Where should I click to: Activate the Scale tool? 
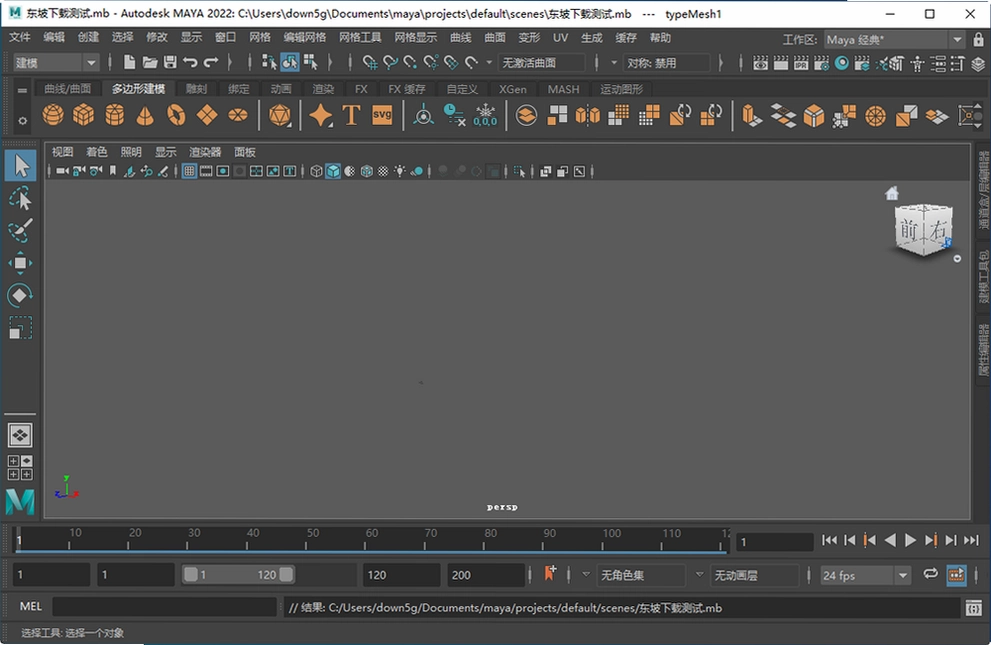(x=20, y=328)
